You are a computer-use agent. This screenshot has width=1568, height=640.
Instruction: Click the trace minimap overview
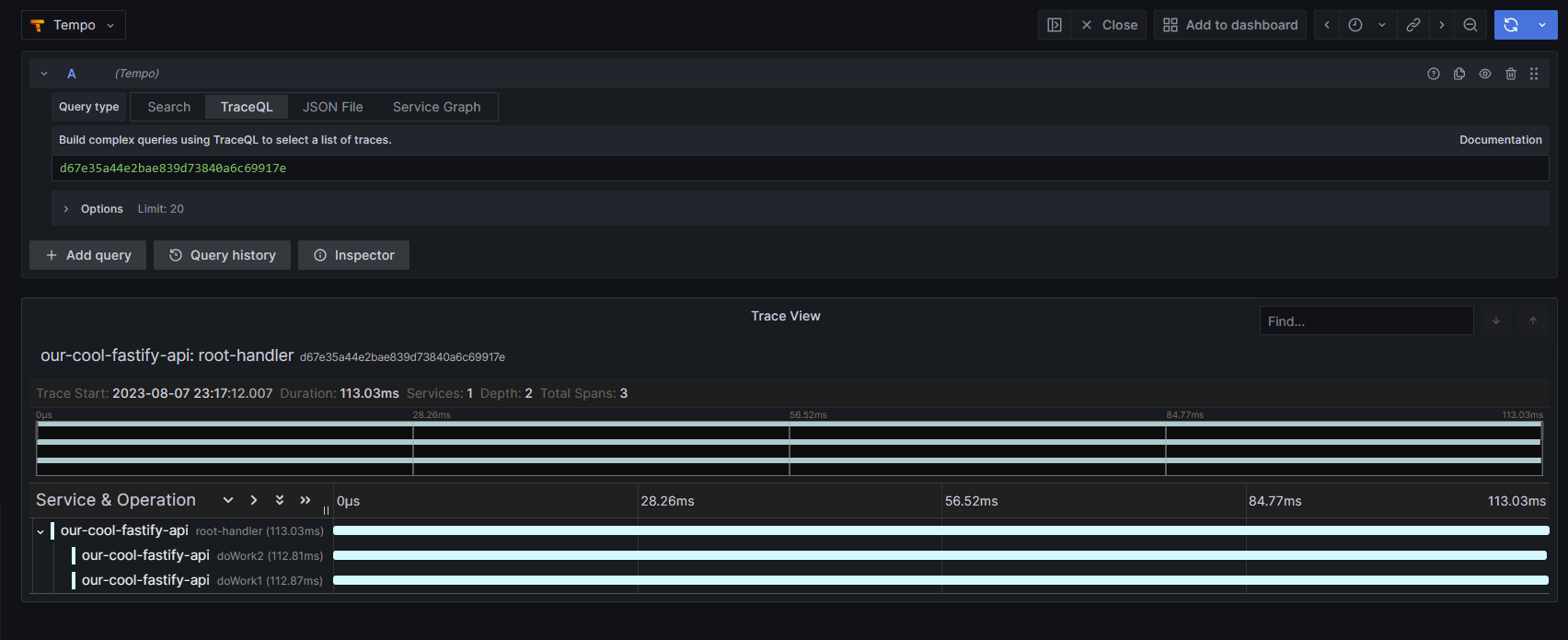coord(789,448)
